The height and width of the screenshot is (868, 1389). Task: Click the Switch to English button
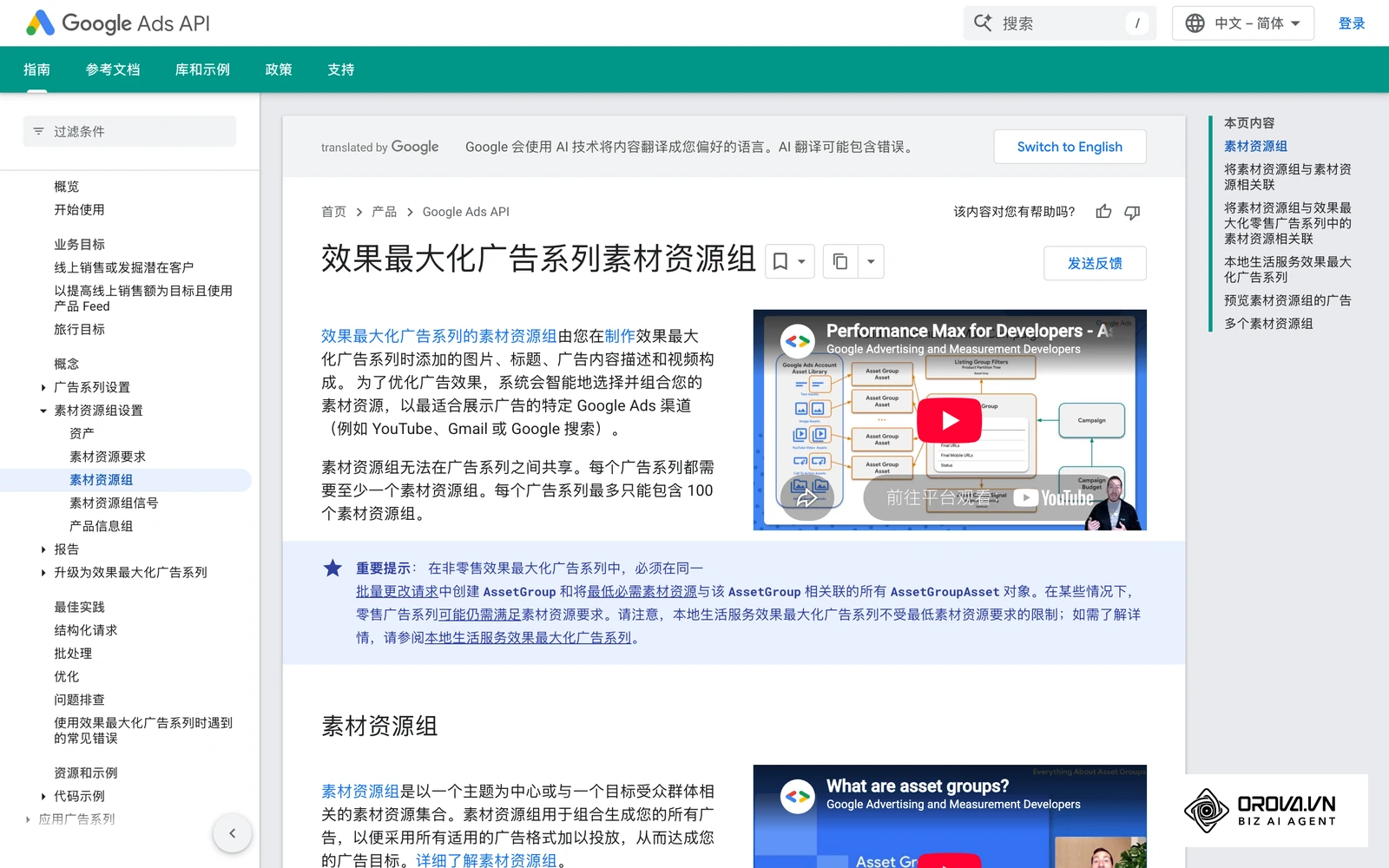(x=1070, y=147)
